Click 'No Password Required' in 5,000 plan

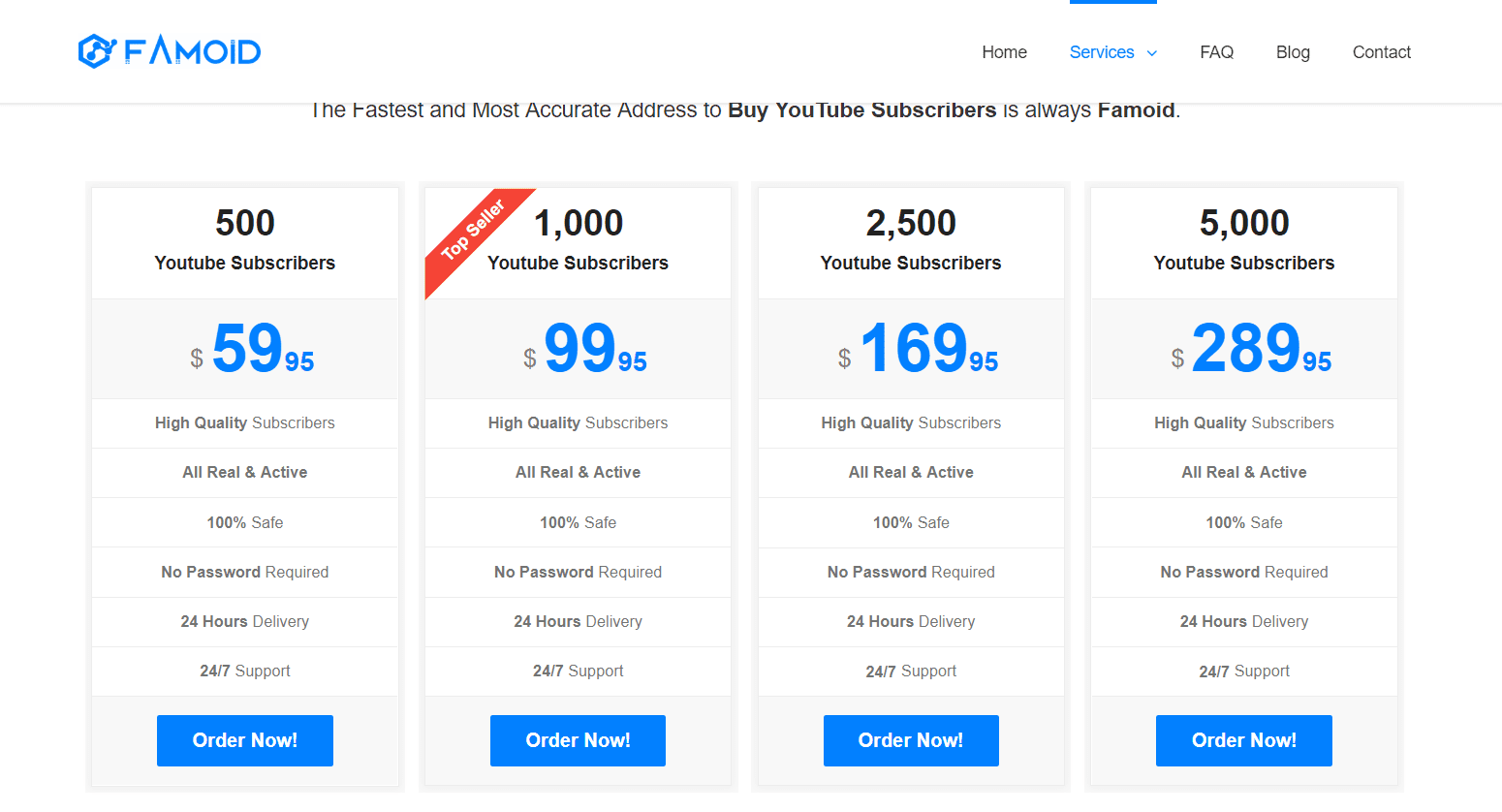tap(1244, 573)
